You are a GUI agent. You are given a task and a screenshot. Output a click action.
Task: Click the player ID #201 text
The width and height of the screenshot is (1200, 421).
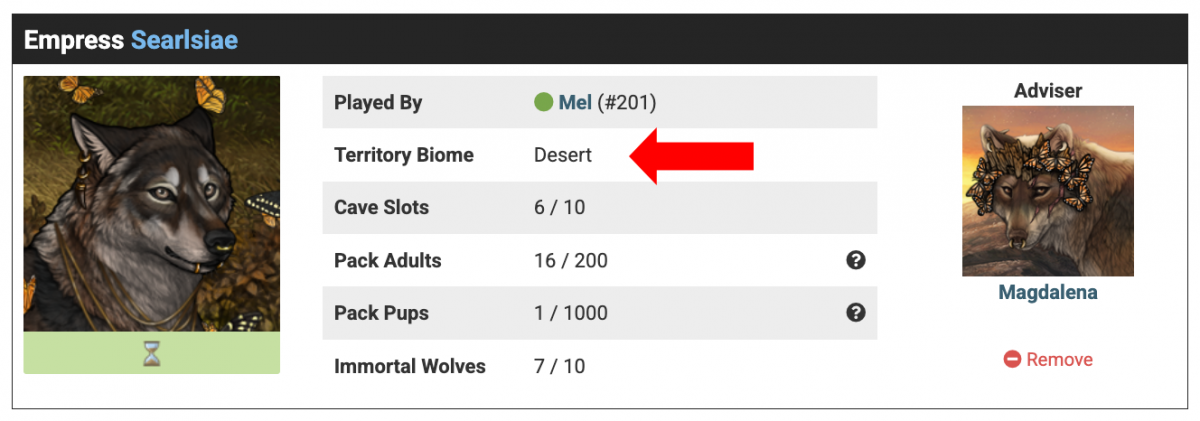click(x=627, y=102)
